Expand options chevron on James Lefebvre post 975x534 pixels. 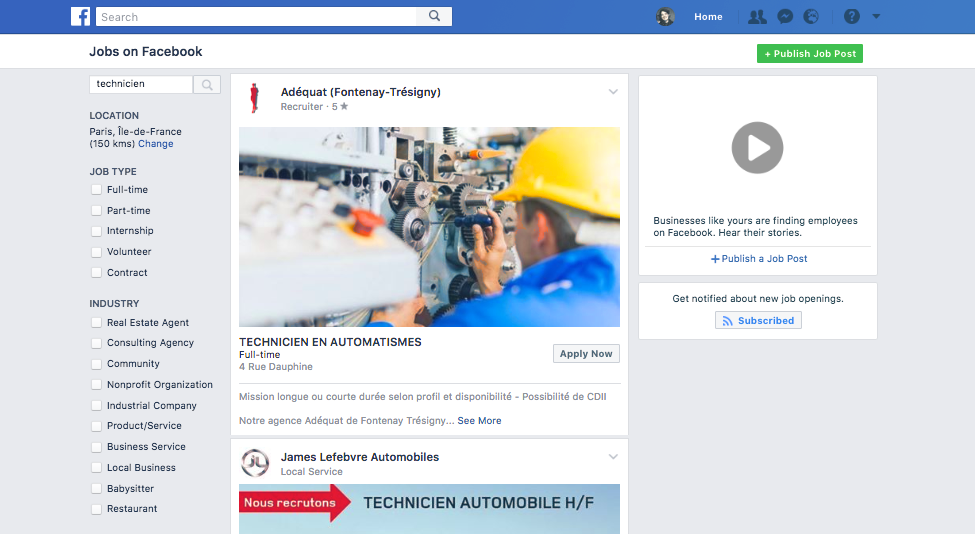(x=613, y=456)
